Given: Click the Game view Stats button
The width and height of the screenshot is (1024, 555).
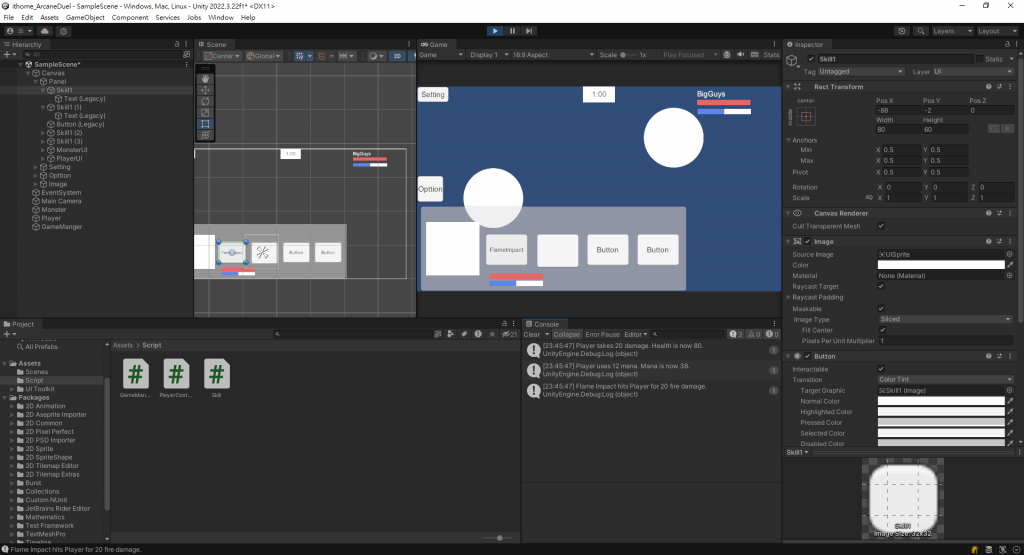Looking at the screenshot, I should [x=771, y=55].
